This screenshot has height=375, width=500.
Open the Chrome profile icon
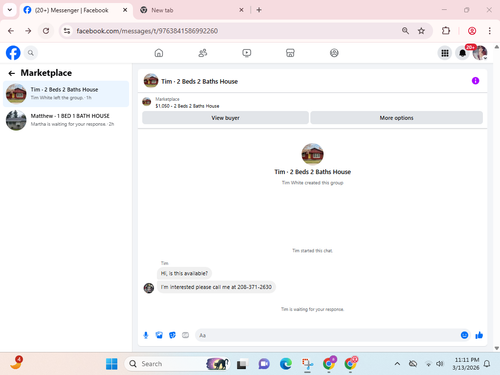pos(472,31)
